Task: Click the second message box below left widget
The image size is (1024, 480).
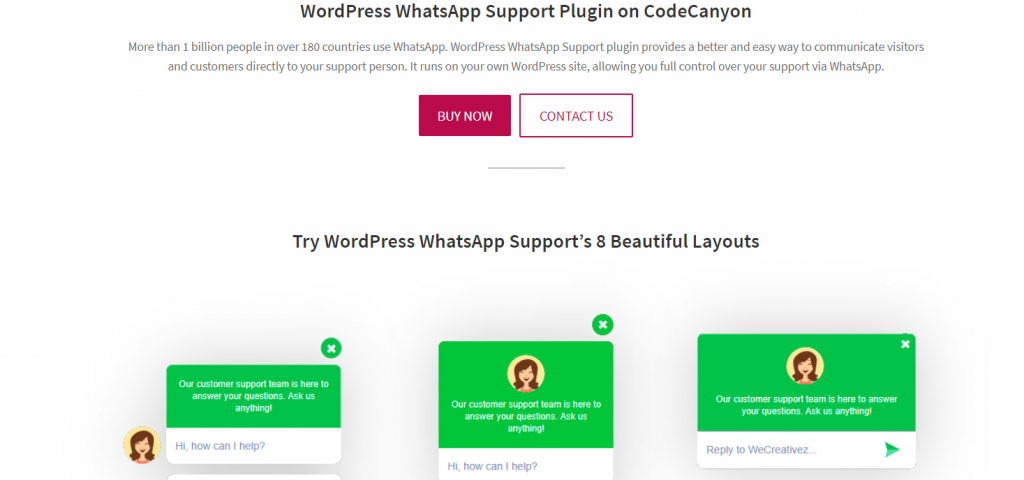Action: click(x=253, y=477)
